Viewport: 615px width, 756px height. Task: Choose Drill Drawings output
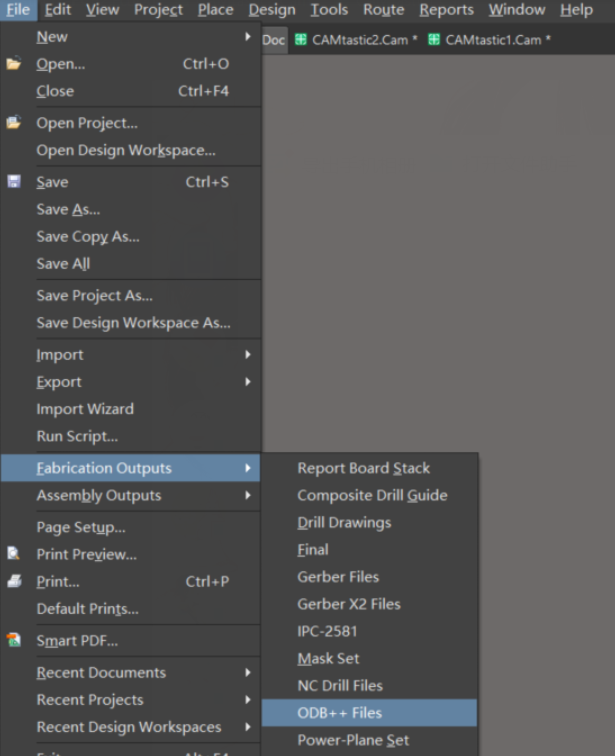tap(369, 522)
